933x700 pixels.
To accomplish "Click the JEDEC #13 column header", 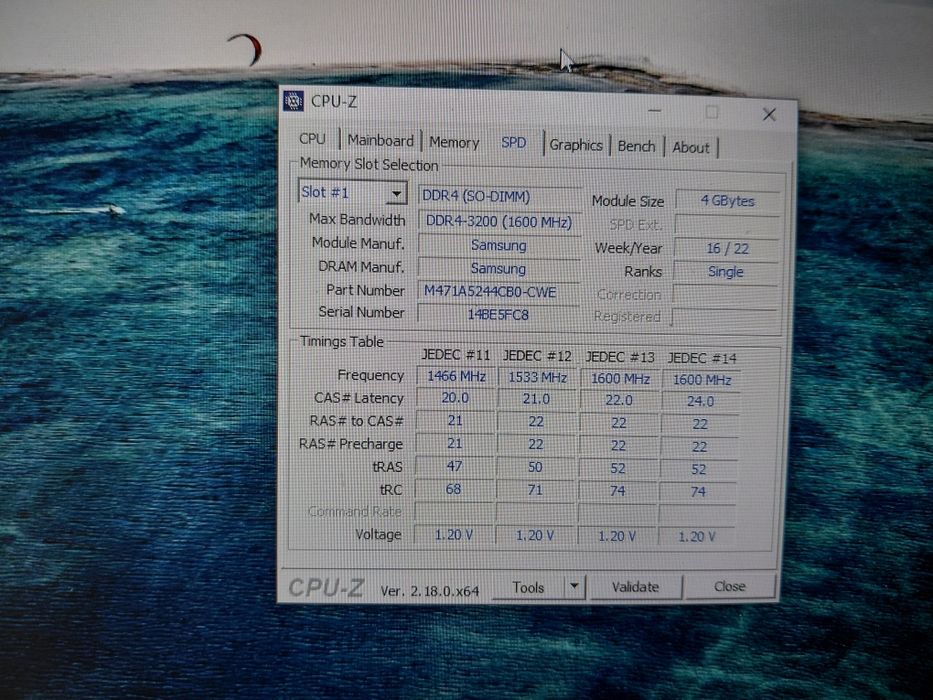I will (x=619, y=357).
